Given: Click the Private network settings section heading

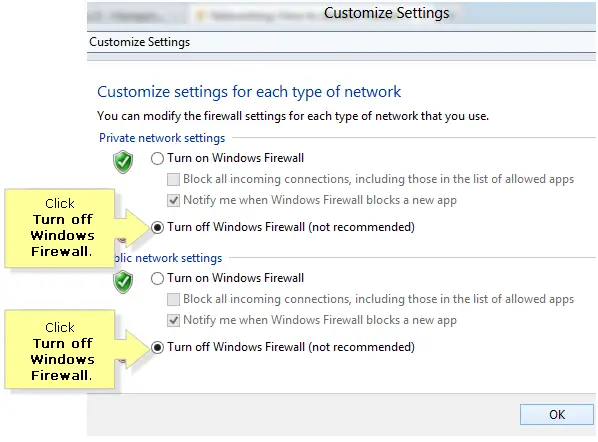Looking at the screenshot, I should [x=162, y=138].
